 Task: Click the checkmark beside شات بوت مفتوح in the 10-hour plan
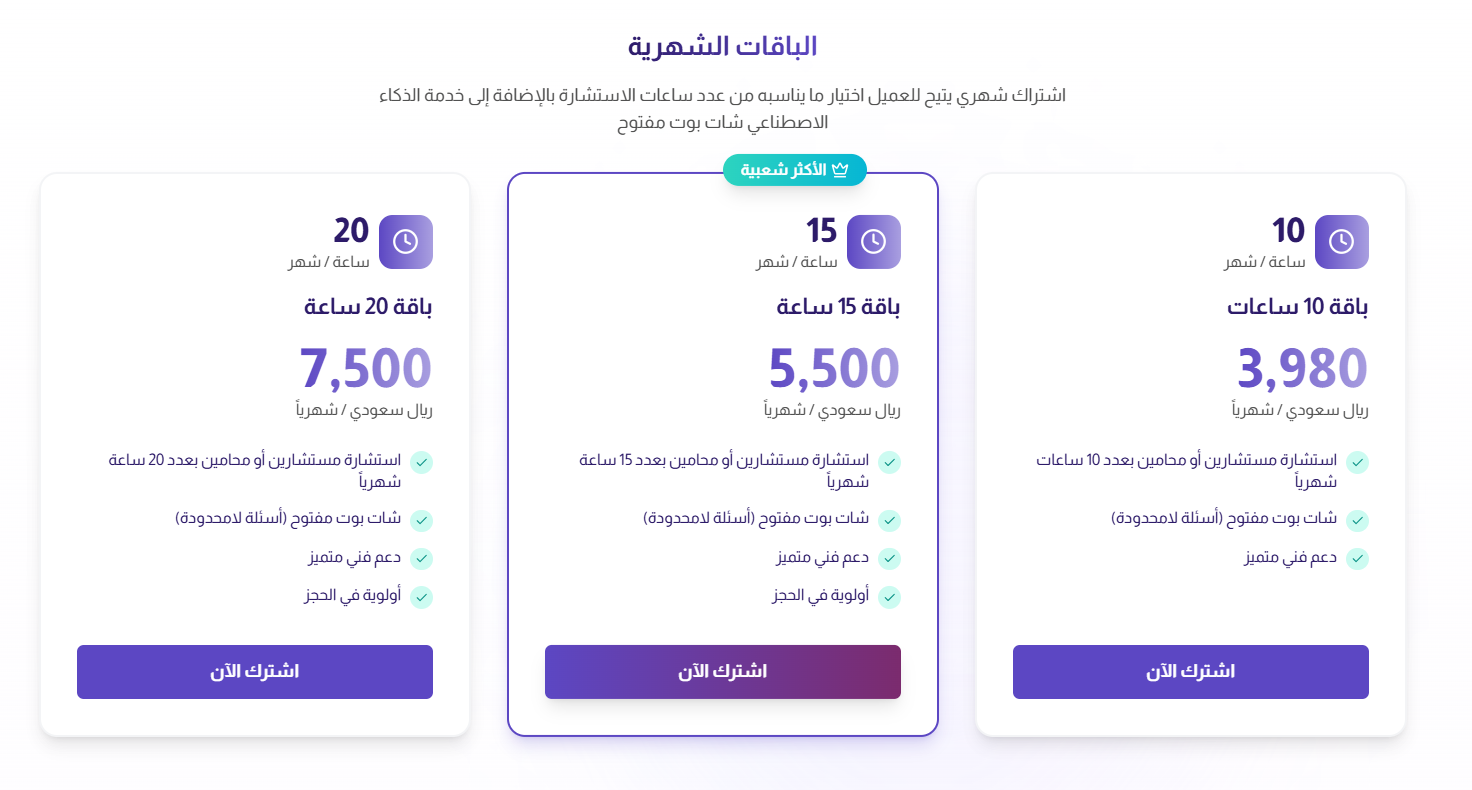(x=1358, y=520)
